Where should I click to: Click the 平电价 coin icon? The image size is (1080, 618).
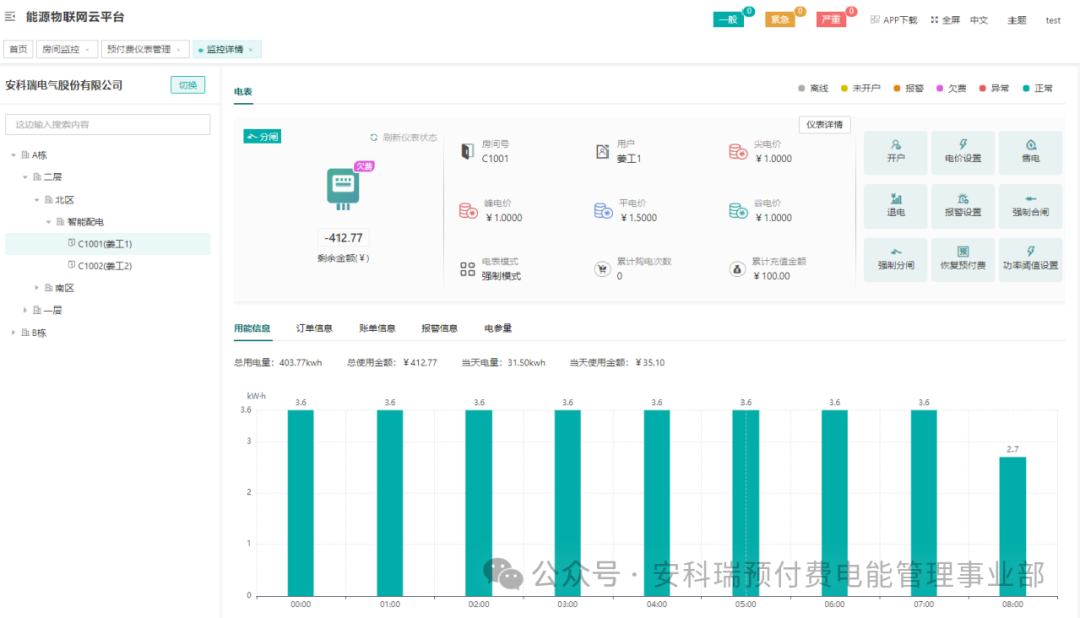[603, 210]
